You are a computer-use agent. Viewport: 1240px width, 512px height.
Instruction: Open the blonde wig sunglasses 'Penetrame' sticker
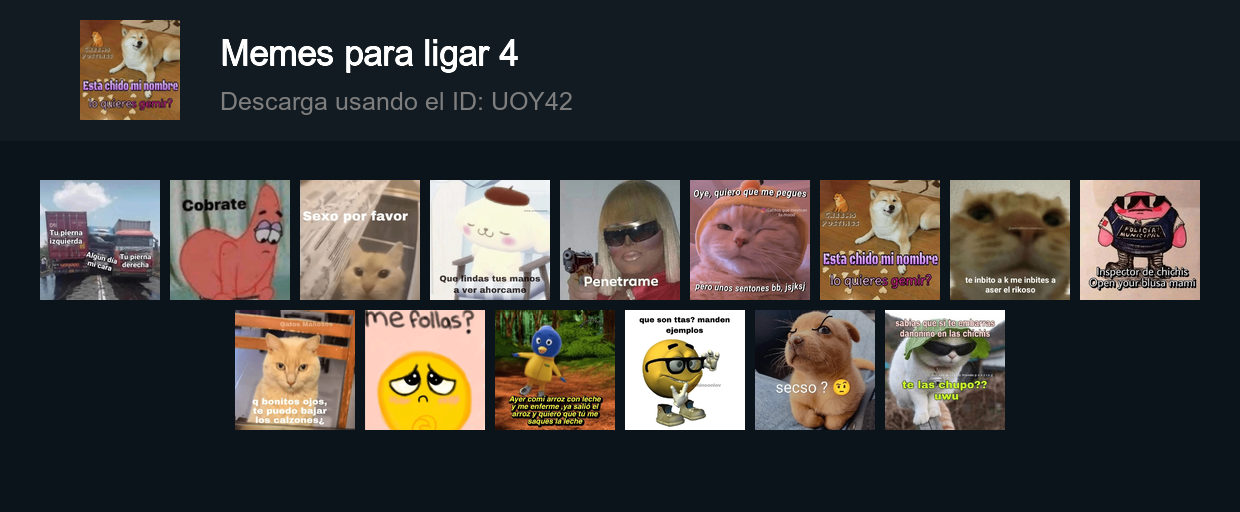click(620, 240)
